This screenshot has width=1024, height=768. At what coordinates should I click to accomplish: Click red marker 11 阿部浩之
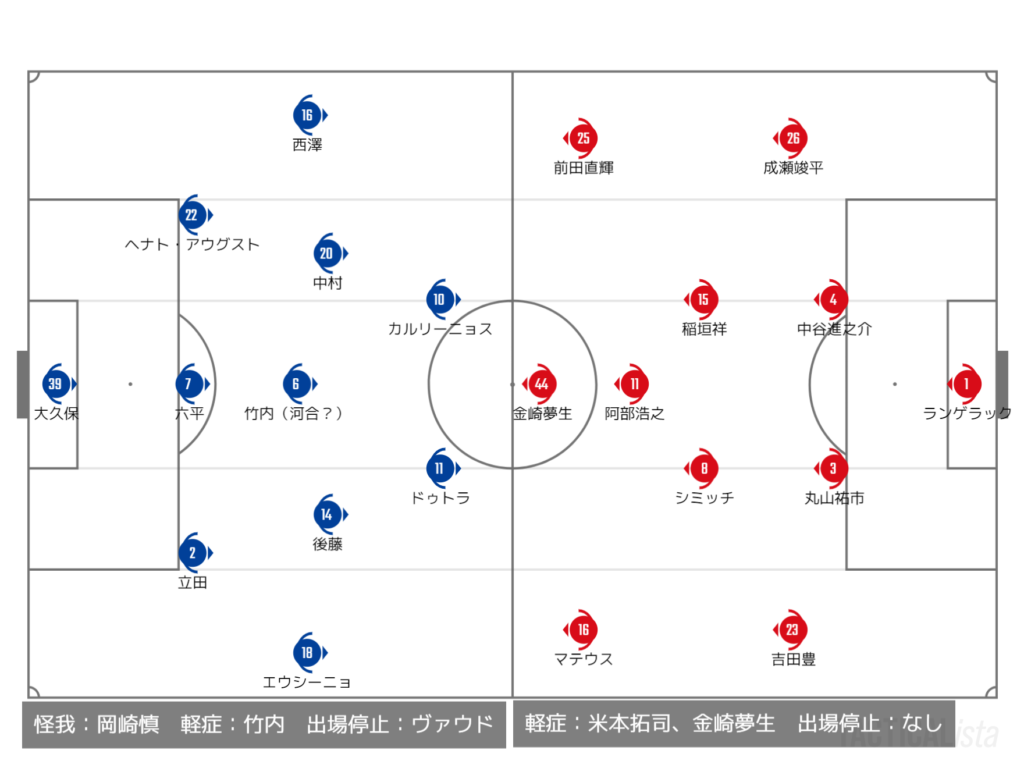click(x=632, y=383)
